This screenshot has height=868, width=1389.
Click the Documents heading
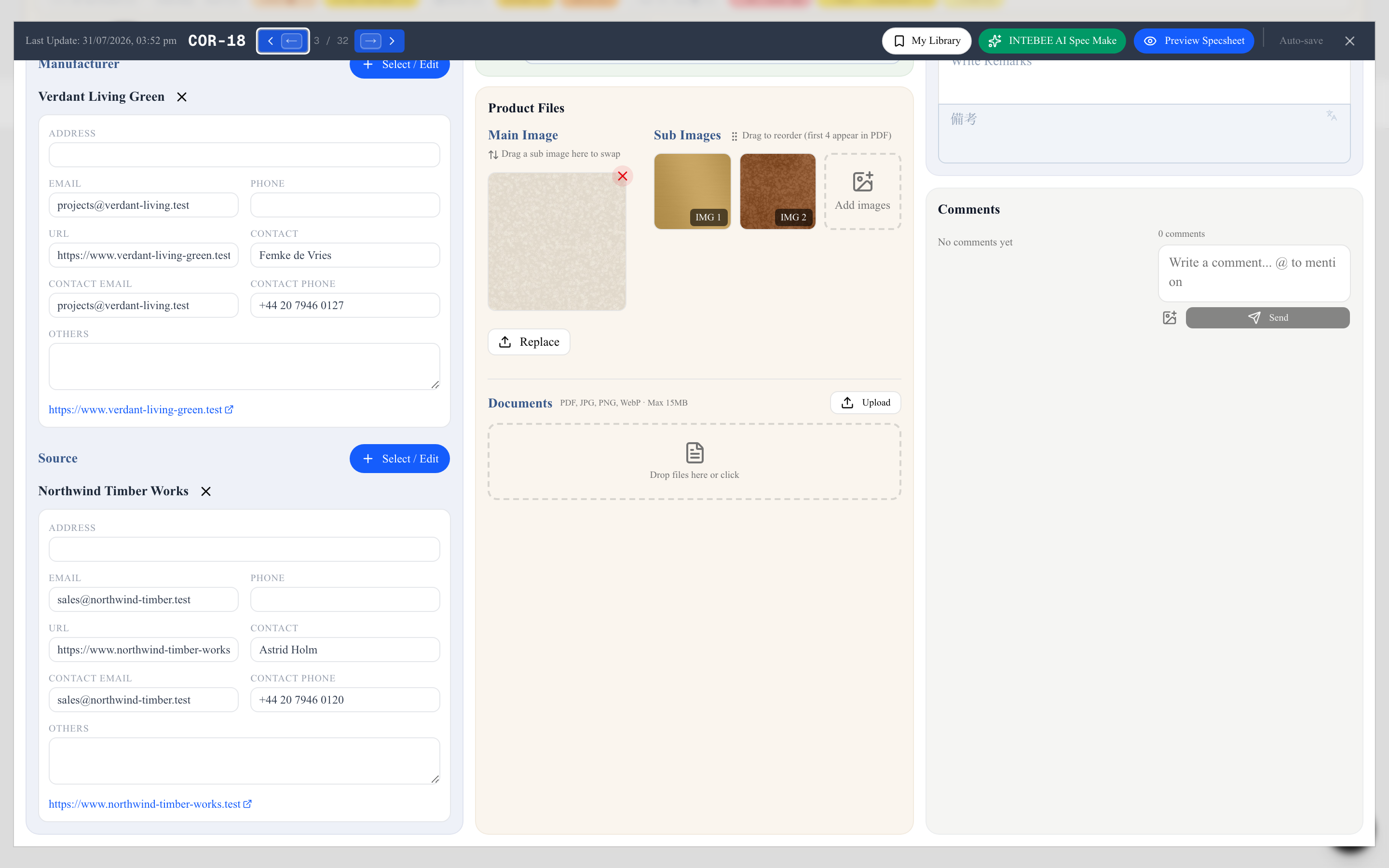click(520, 403)
